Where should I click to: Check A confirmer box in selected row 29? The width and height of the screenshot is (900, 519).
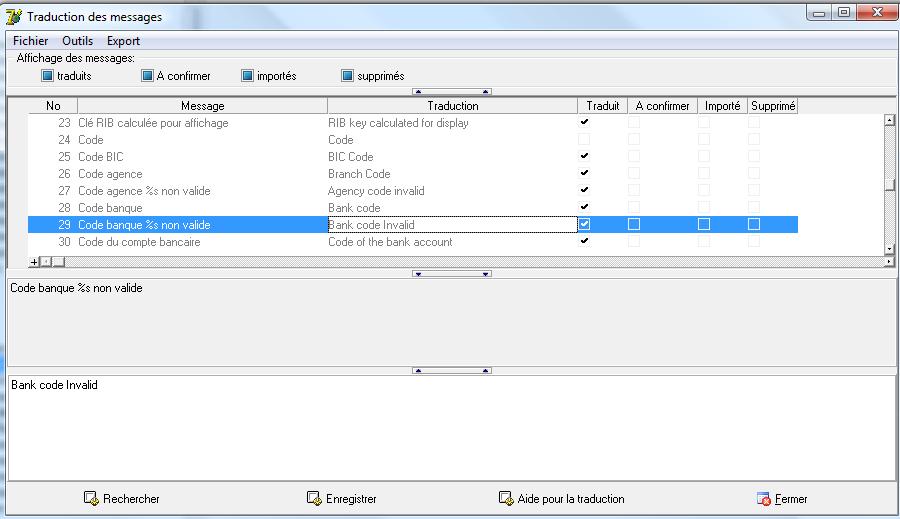point(634,224)
